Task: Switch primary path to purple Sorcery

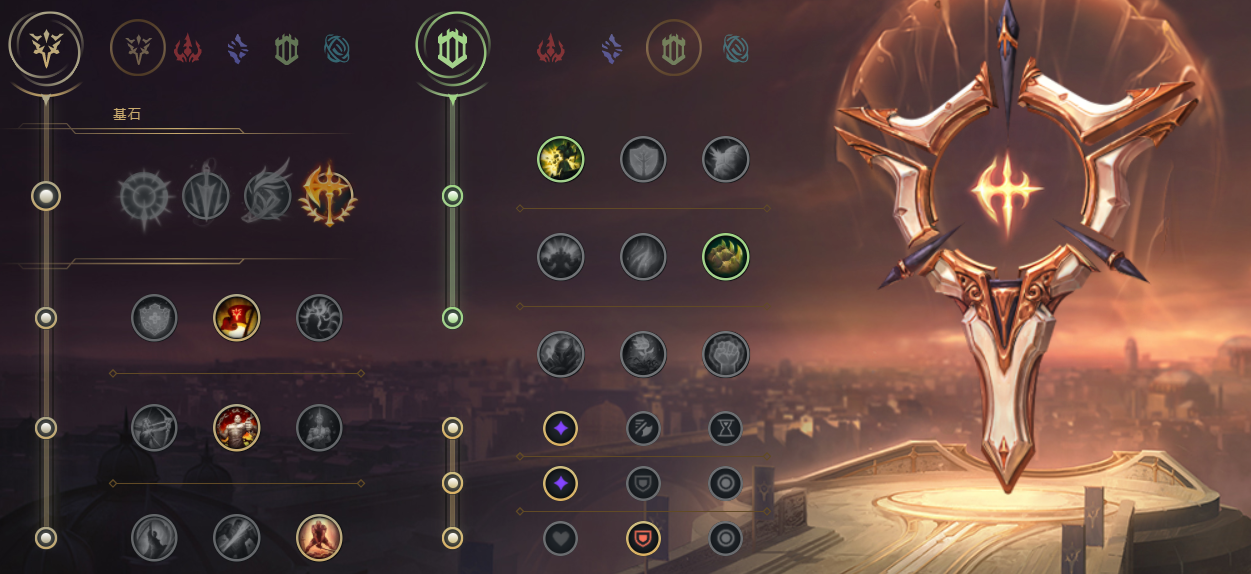Action: coord(237,48)
